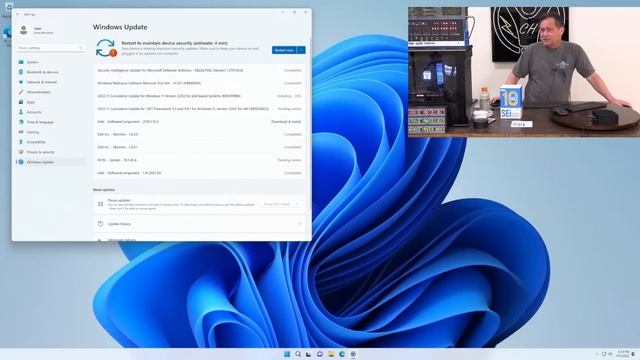
Task: Open Personalization settings
Action: tap(50, 92)
